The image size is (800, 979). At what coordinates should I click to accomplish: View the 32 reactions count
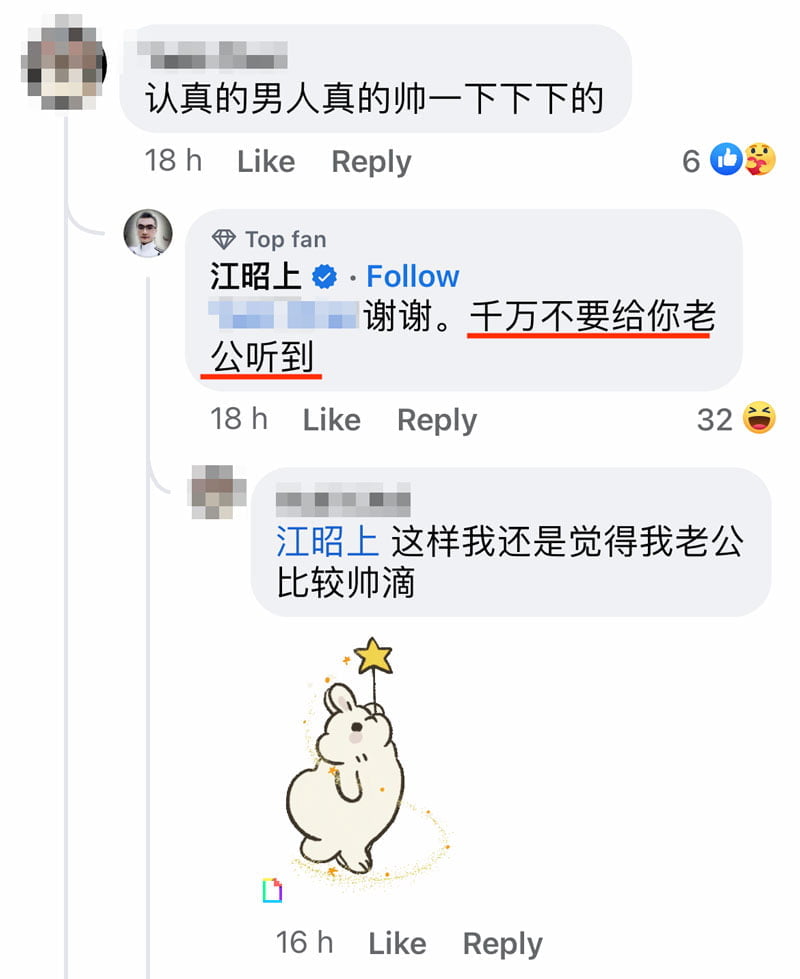[714, 420]
